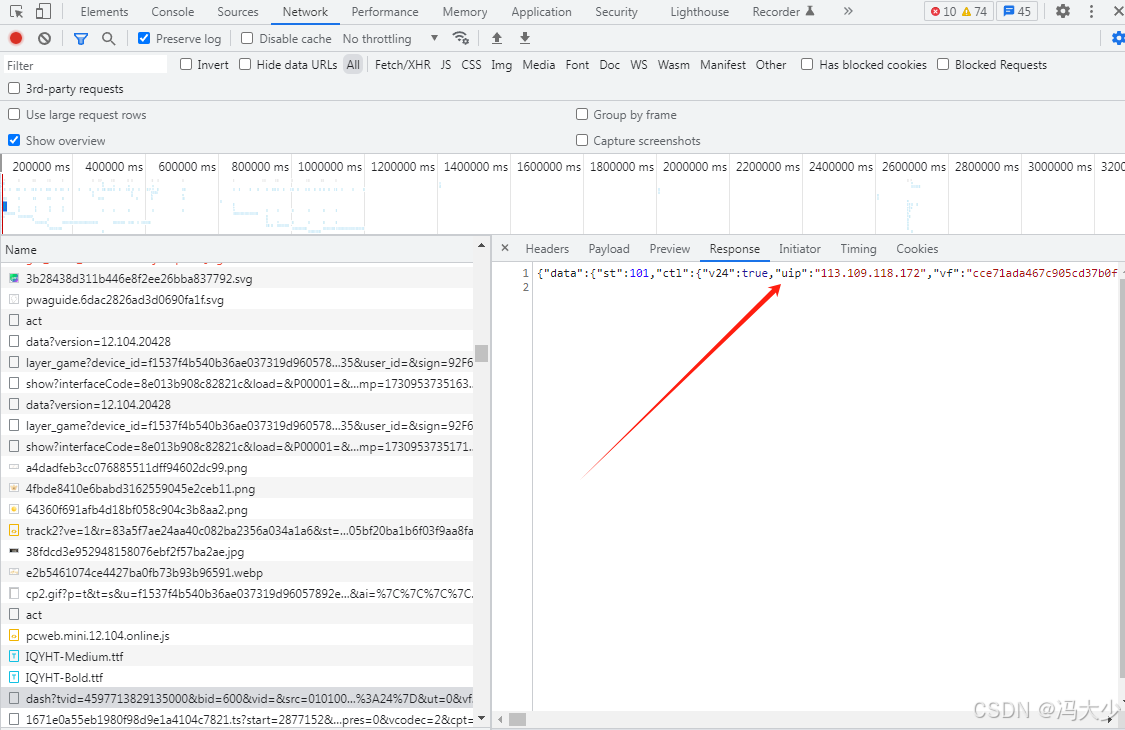Clear the network log
Viewport: 1125px width, 730px height.
[x=44, y=38]
